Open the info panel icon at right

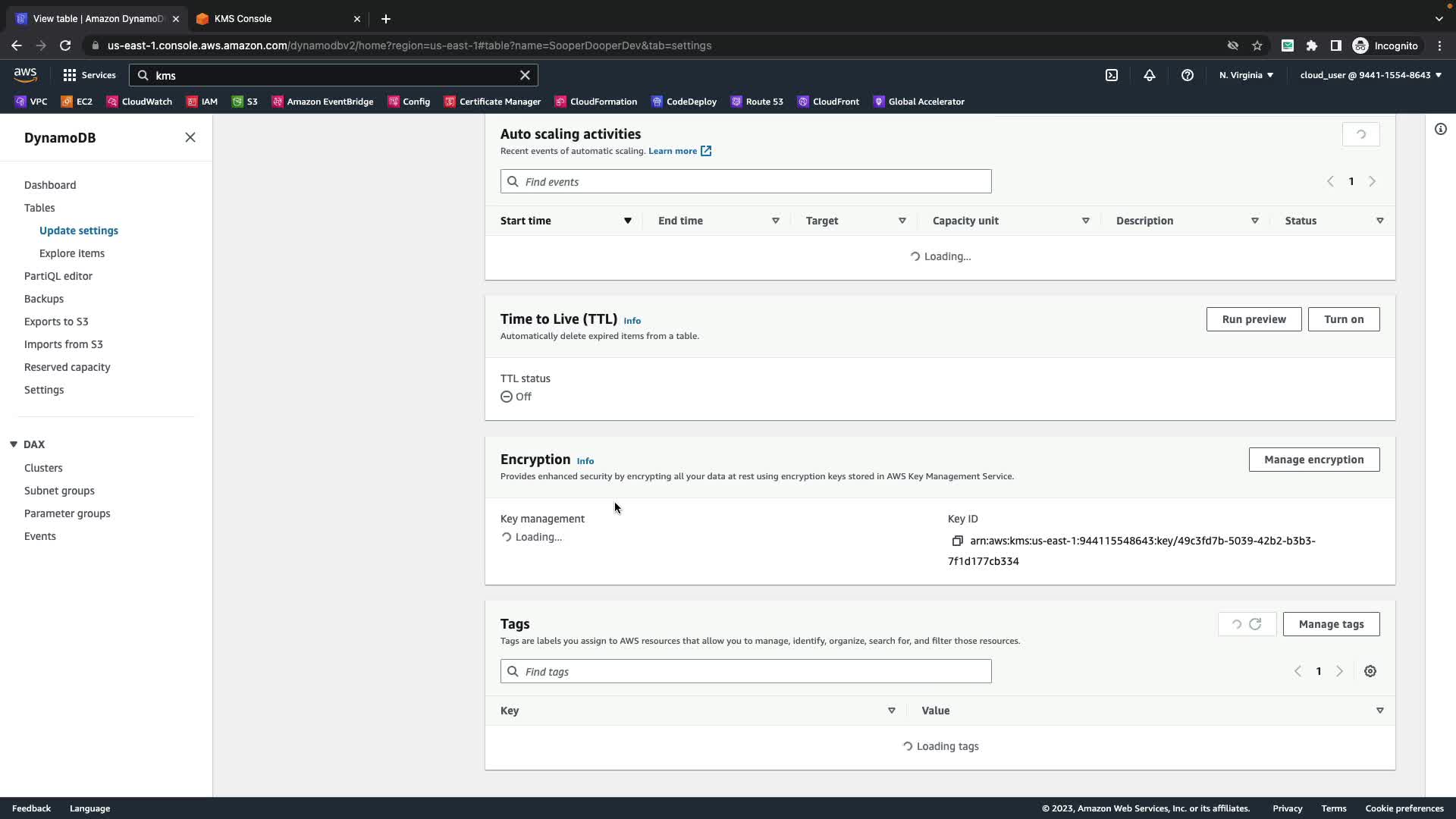click(1441, 129)
